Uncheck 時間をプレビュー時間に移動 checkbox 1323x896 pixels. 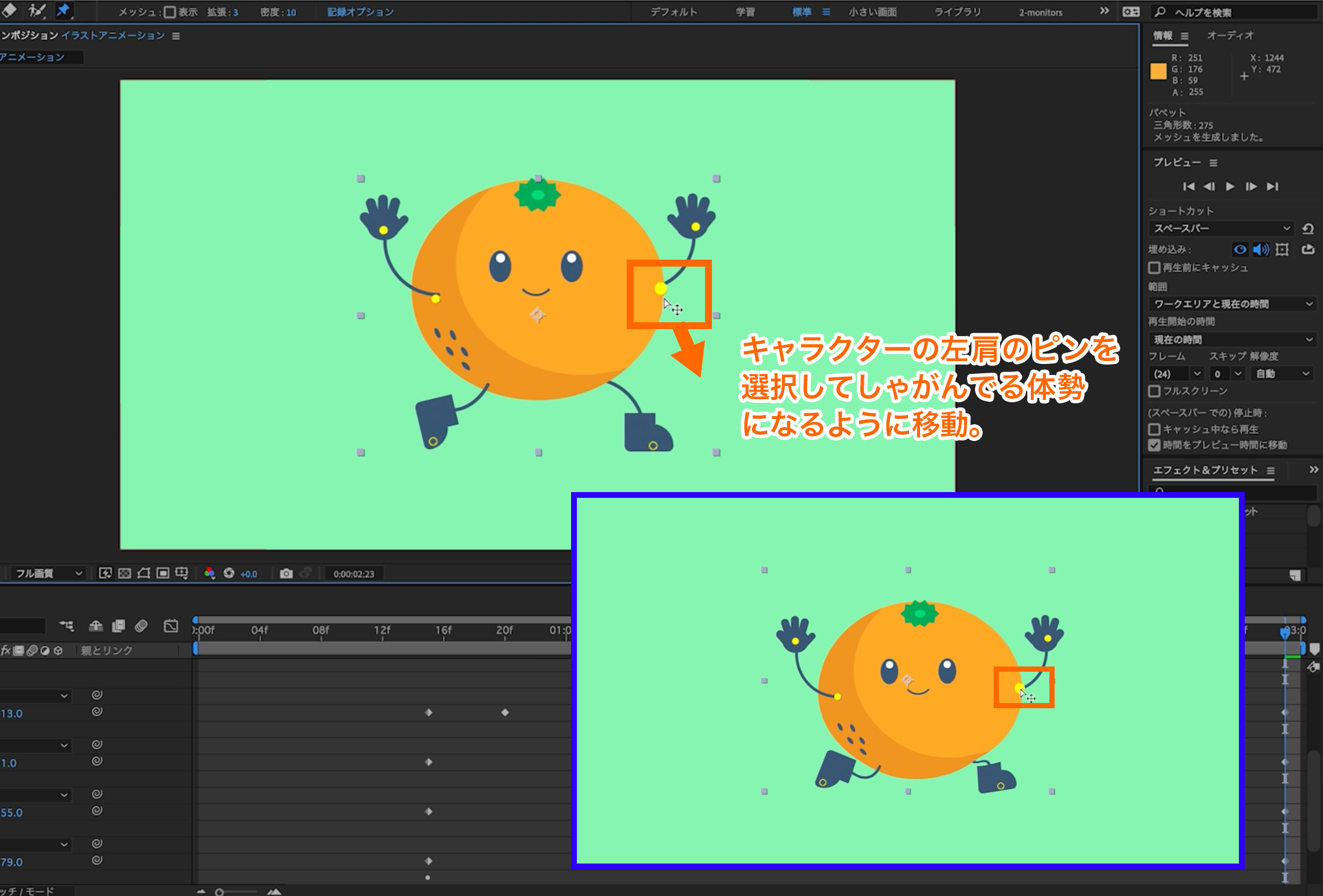pos(1154,445)
